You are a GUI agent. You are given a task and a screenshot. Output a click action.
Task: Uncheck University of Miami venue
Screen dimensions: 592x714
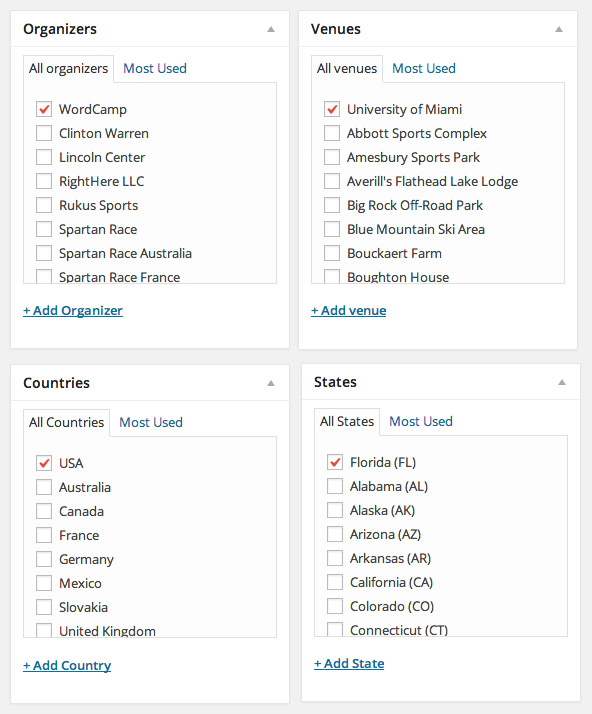pos(332,109)
